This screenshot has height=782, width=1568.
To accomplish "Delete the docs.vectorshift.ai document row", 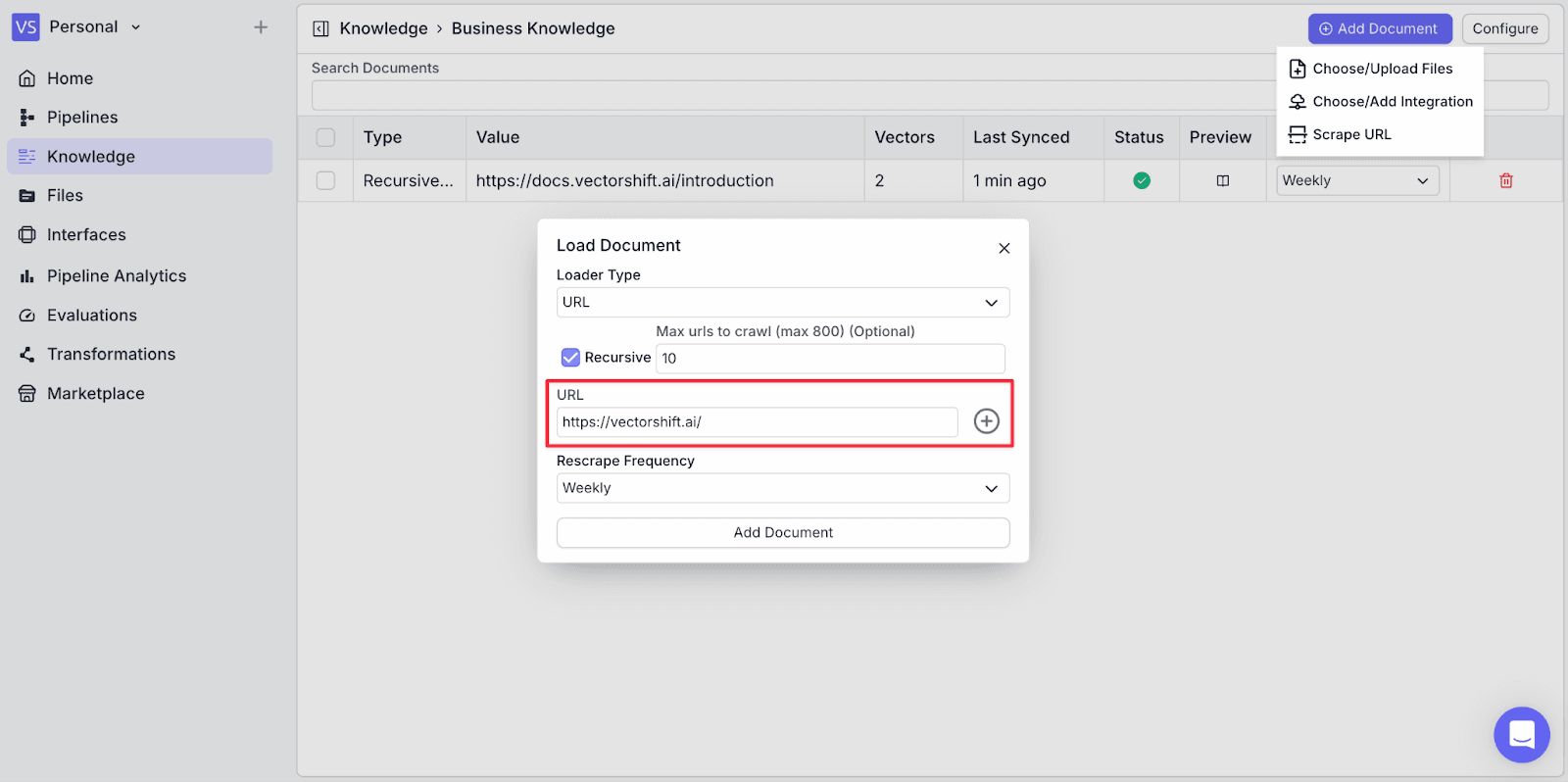I will (1506, 180).
